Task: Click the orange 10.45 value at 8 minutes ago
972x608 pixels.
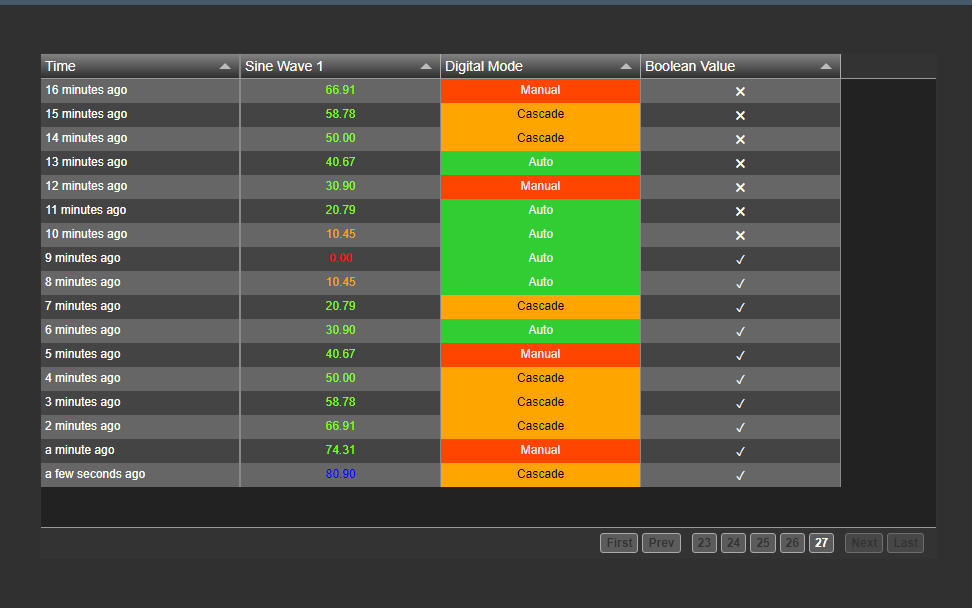Action: pyautogui.click(x=341, y=283)
